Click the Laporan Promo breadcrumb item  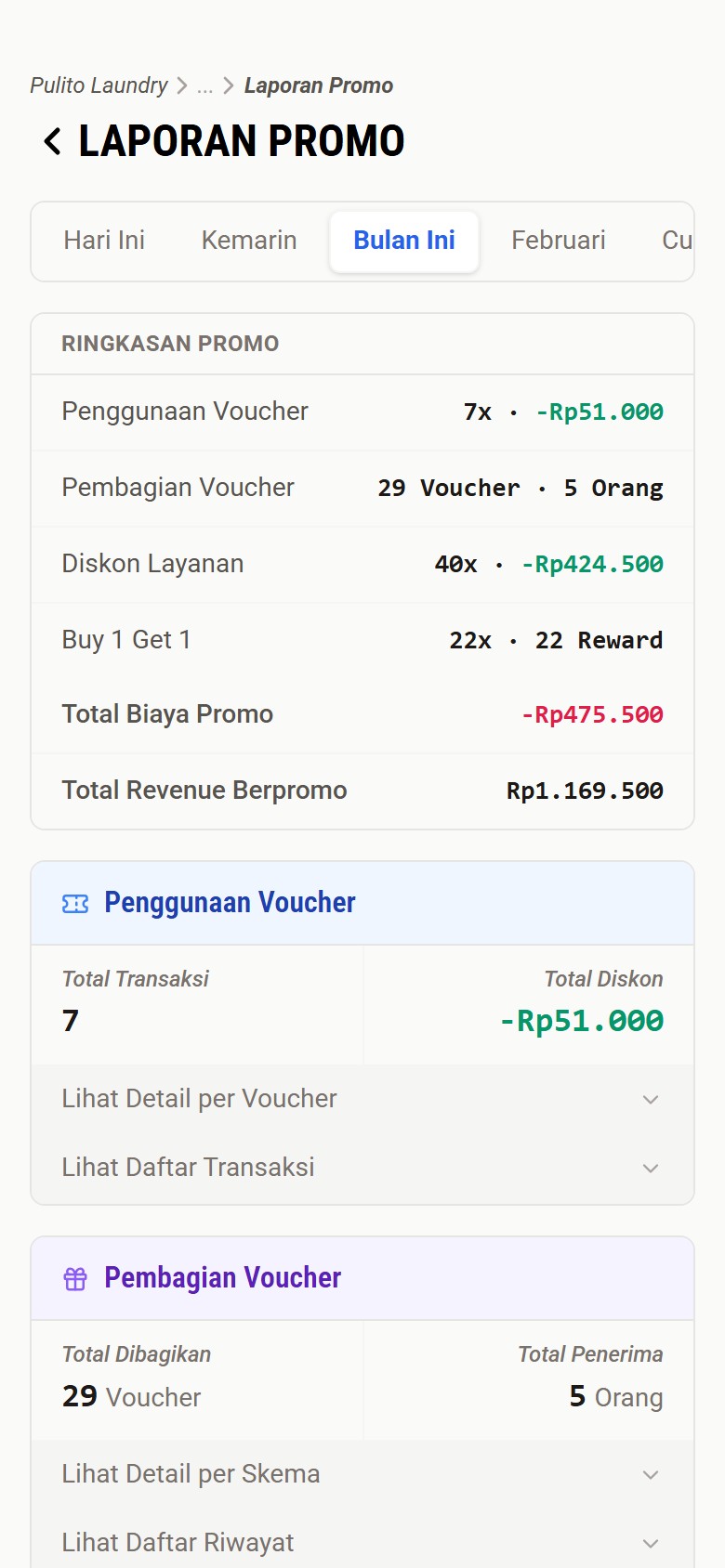[318, 86]
